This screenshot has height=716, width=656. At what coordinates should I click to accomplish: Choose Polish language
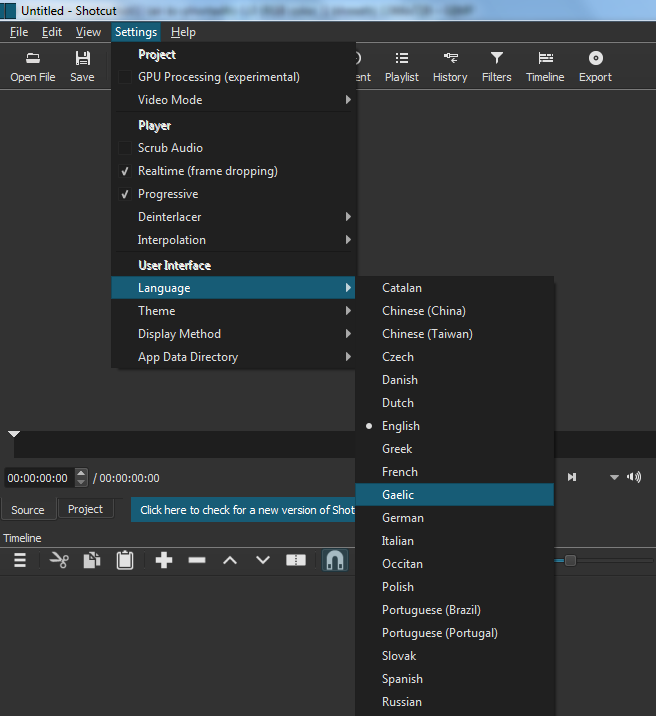455,587
